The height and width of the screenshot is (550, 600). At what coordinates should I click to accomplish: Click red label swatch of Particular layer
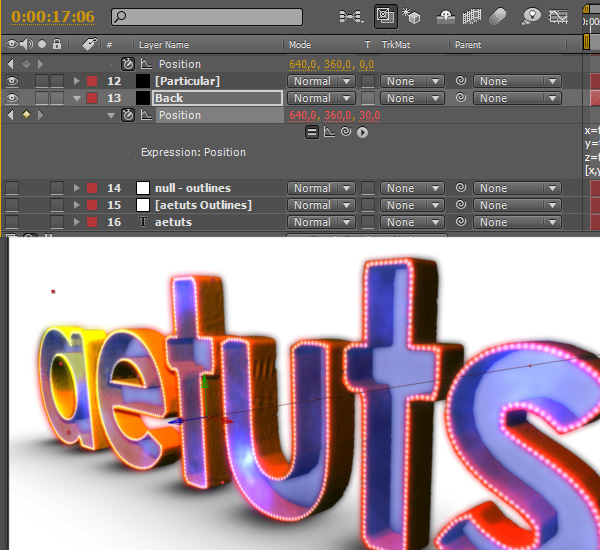tap(92, 81)
